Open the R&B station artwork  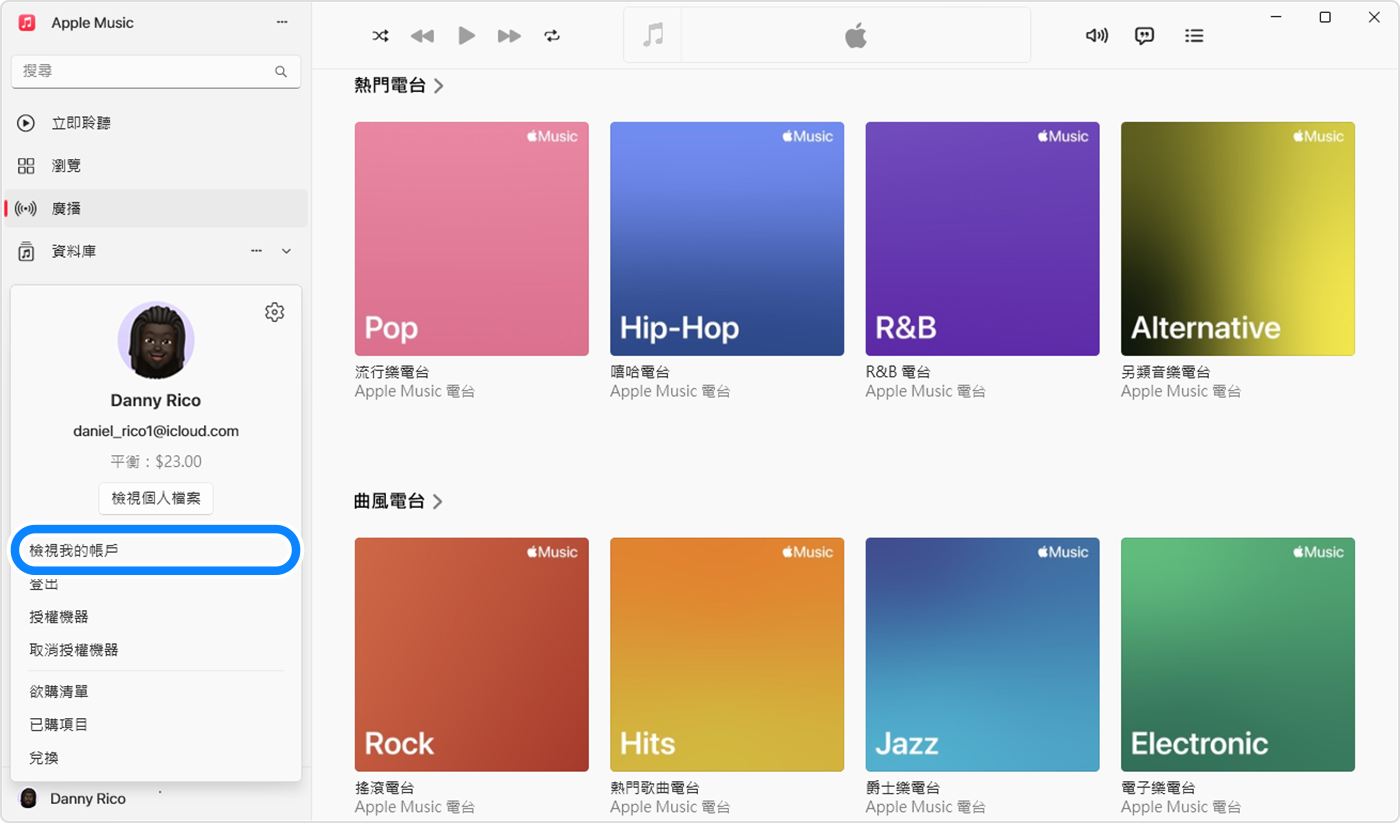[983, 239]
